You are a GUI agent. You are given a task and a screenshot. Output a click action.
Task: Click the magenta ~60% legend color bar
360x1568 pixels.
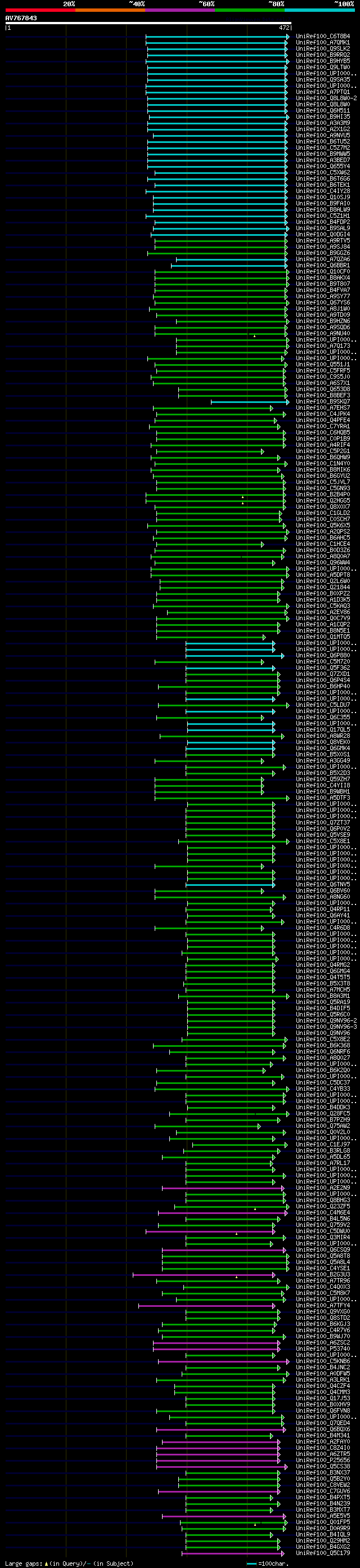[180, 10]
